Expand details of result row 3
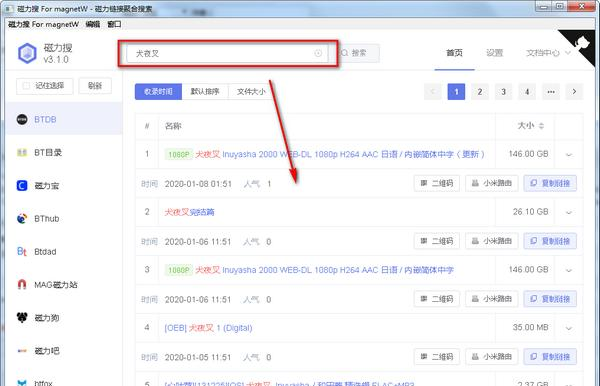This screenshot has width=600, height=386. click(x=569, y=270)
